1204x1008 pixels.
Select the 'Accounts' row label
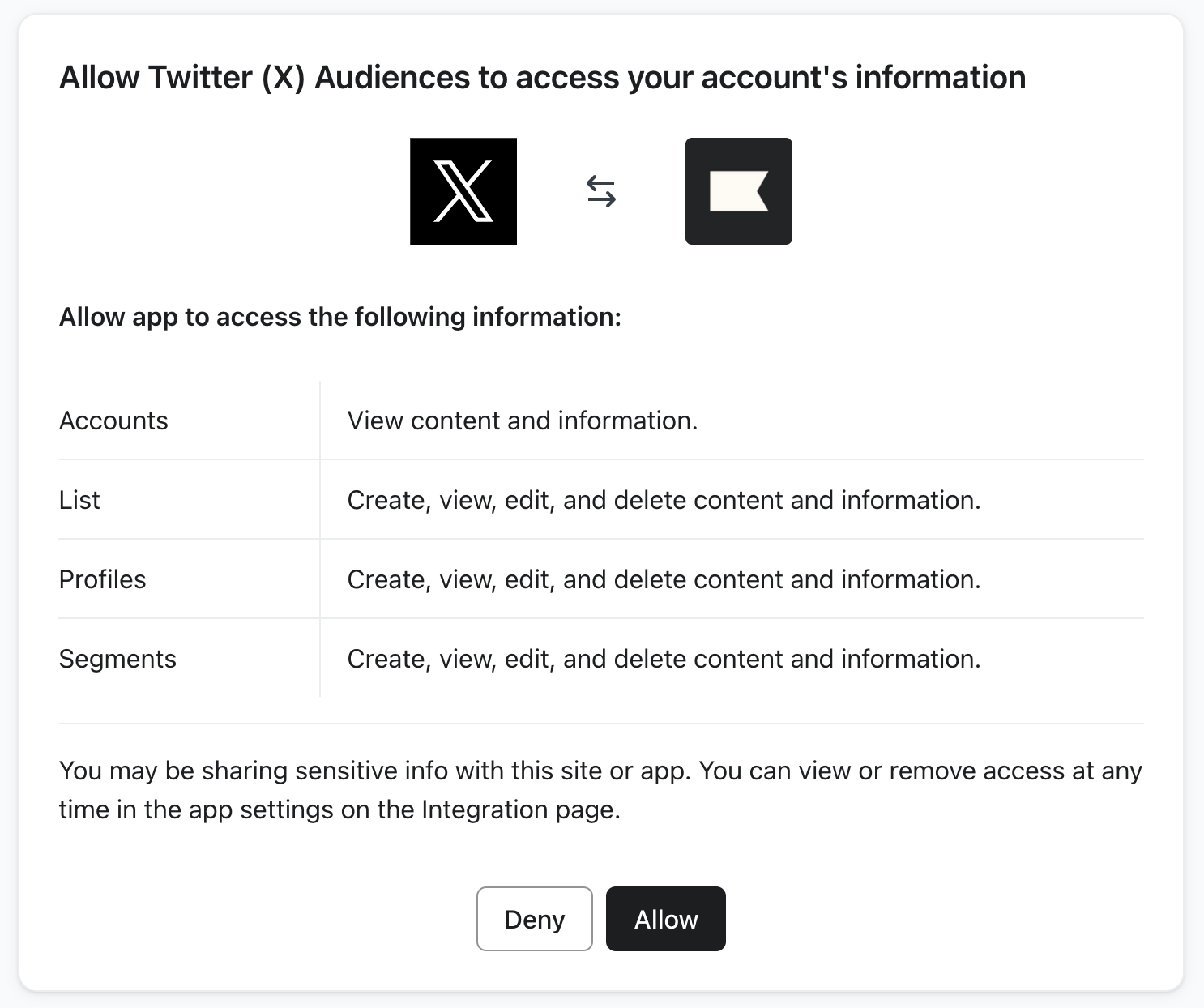(113, 421)
